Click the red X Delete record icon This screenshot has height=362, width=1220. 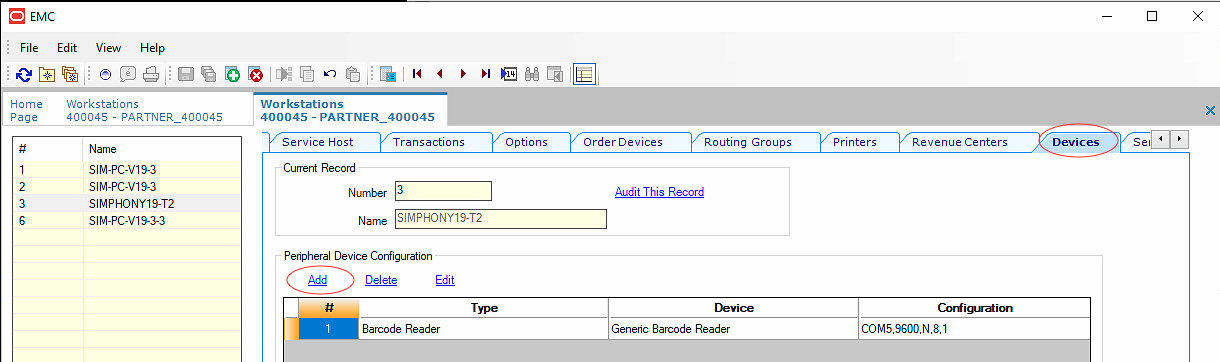[x=256, y=74]
